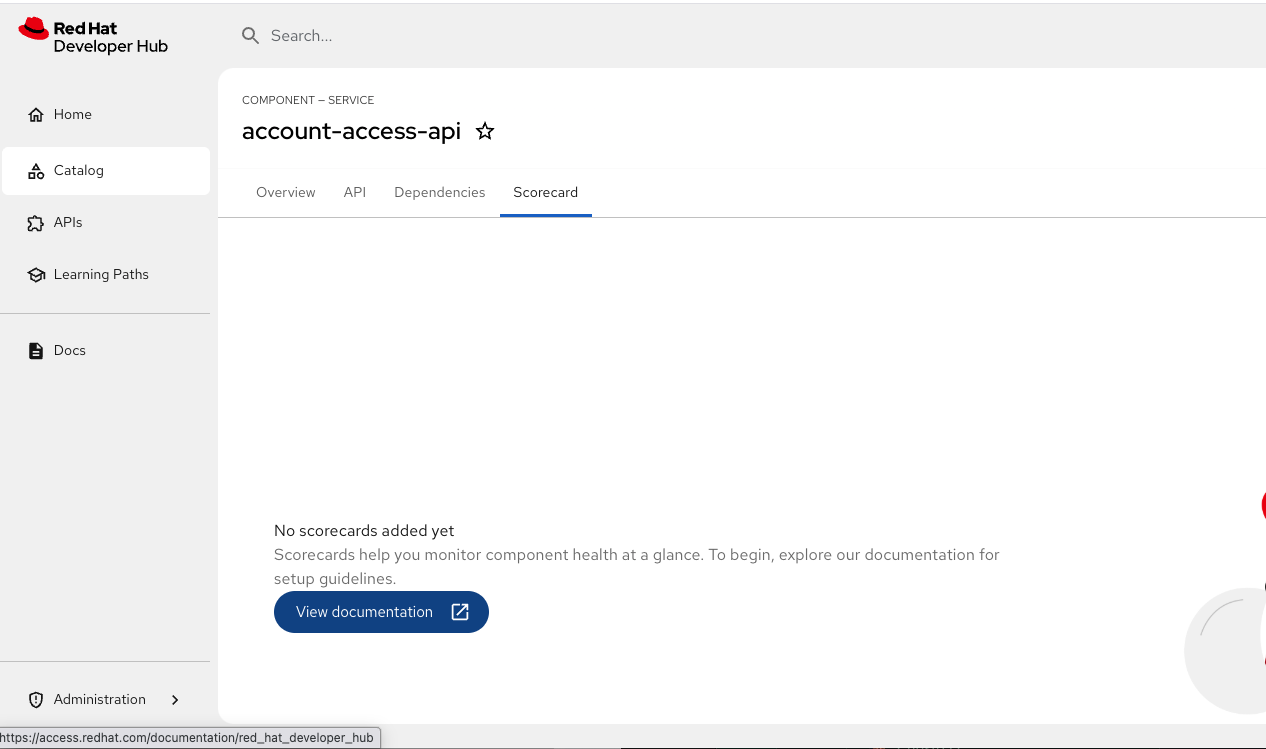Viewport: 1266px width, 749px height.
Task: Expand the Administration chevron arrow
Action: 175,700
